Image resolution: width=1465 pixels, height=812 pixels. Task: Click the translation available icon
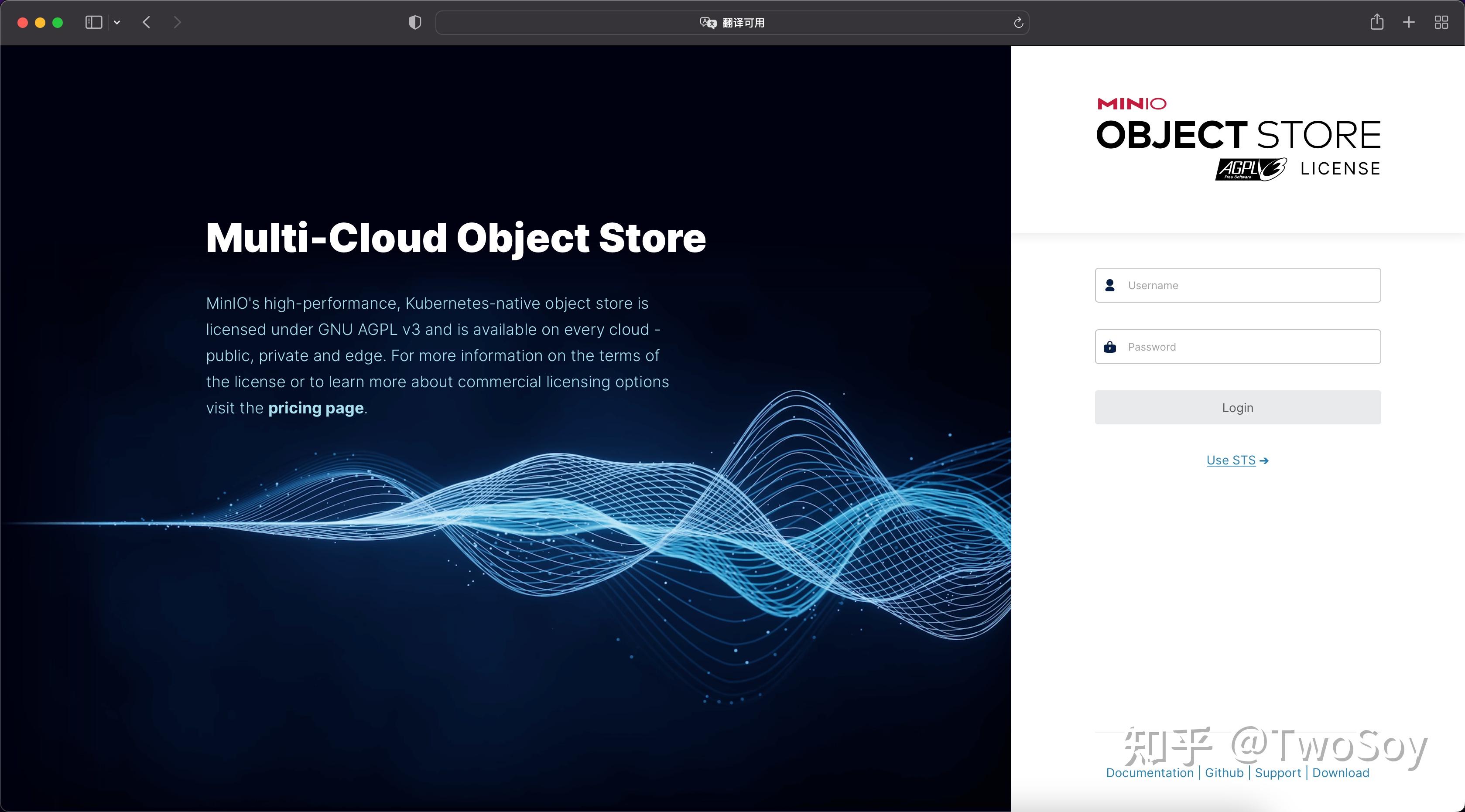click(x=708, y=23)
